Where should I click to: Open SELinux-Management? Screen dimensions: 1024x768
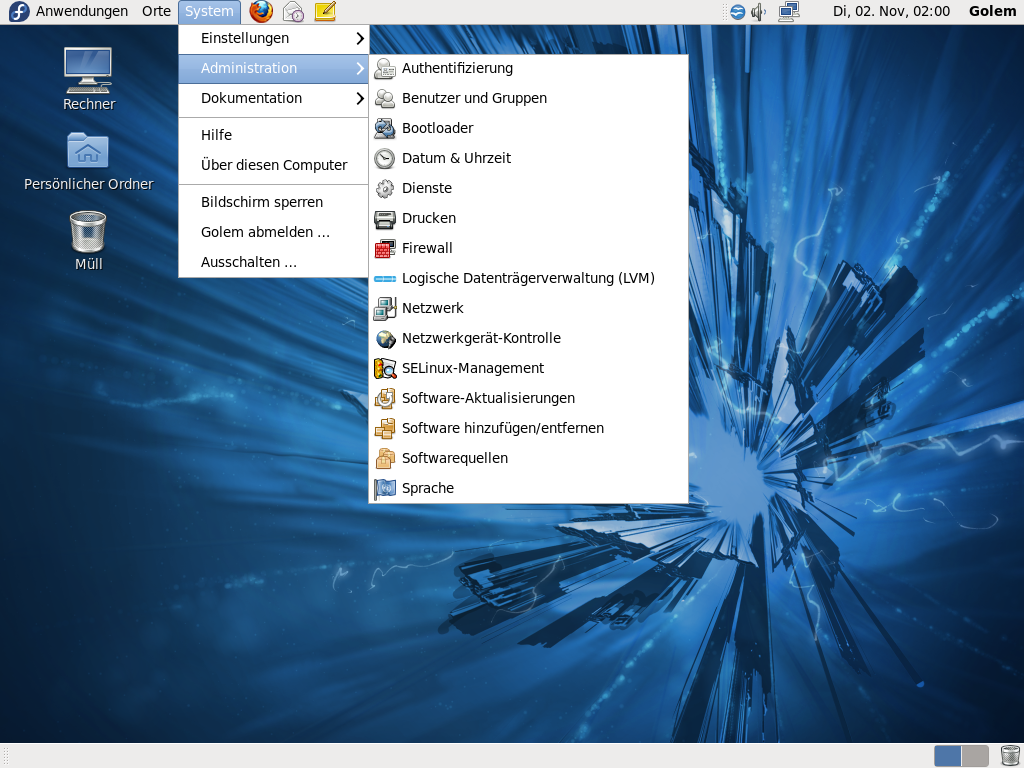[472, 368]
